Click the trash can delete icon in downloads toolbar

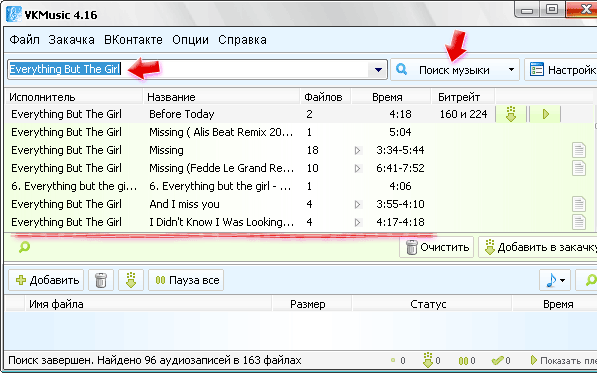click(101, 281)
